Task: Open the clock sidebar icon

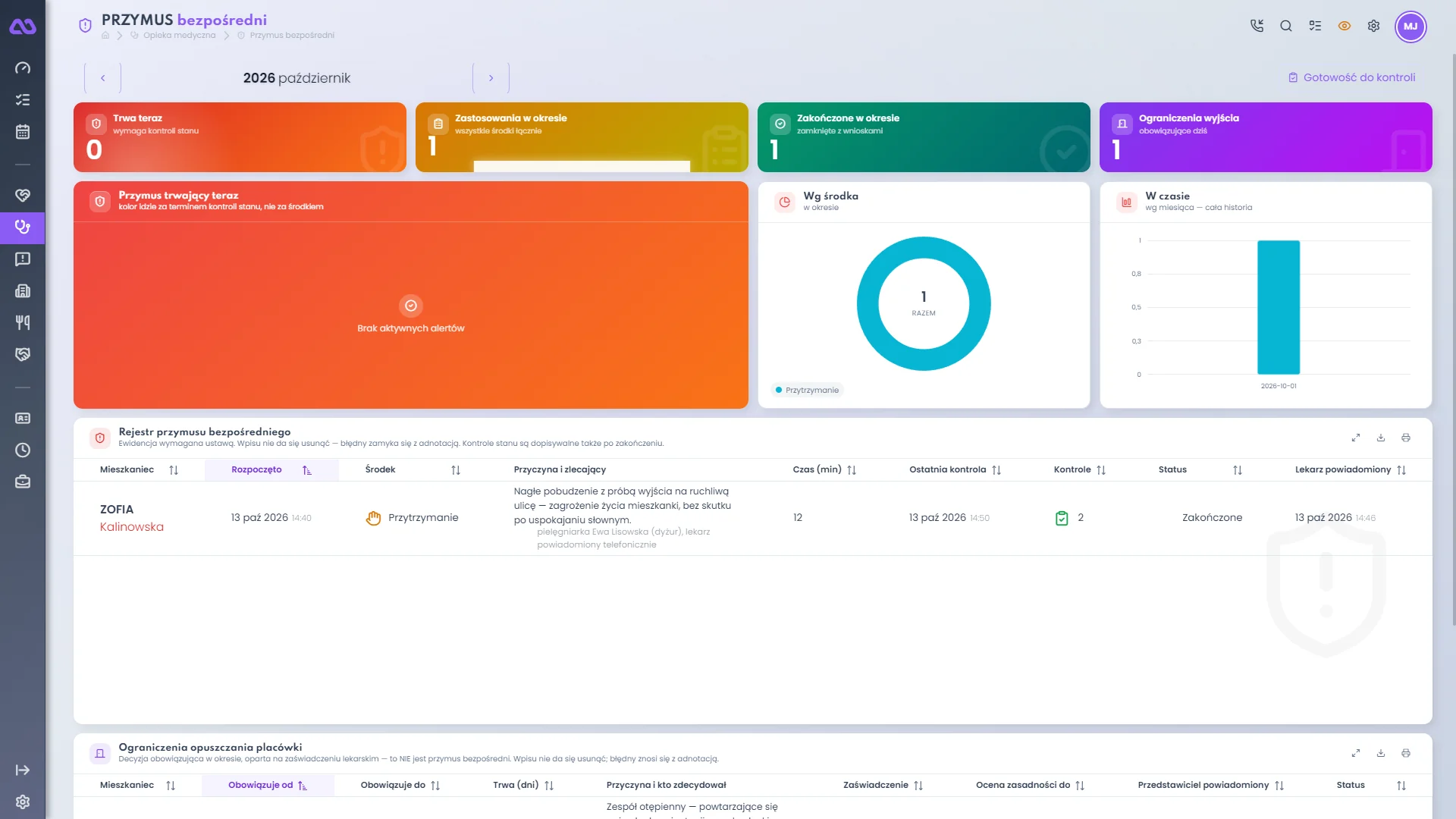Action: 23,450
